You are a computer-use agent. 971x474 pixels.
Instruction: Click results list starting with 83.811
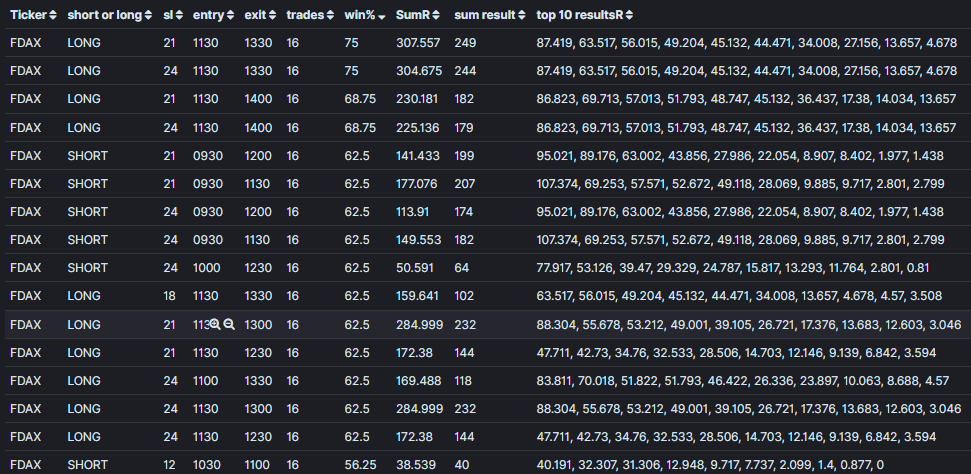click(742, 380)
